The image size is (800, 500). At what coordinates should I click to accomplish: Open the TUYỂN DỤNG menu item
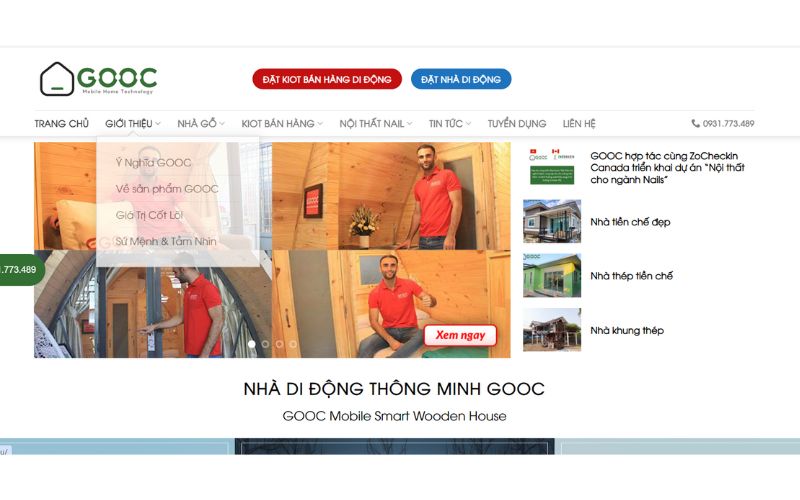coord(517,123)
